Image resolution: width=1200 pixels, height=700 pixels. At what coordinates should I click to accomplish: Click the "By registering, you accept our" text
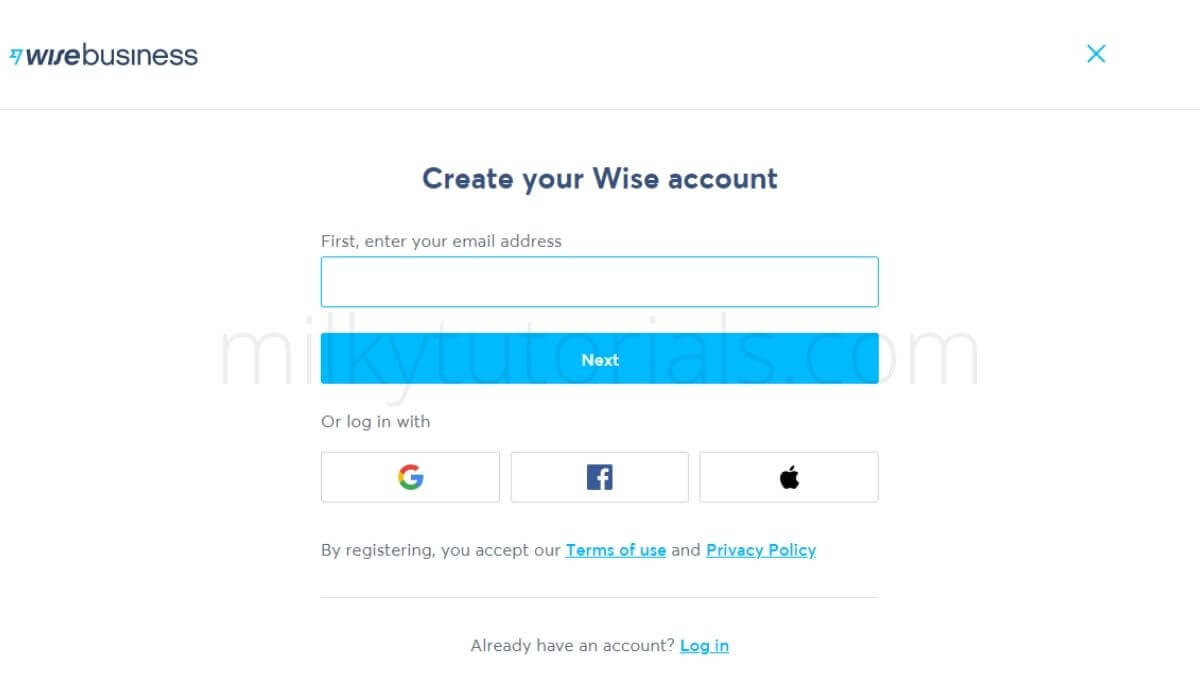pos(440,550)
